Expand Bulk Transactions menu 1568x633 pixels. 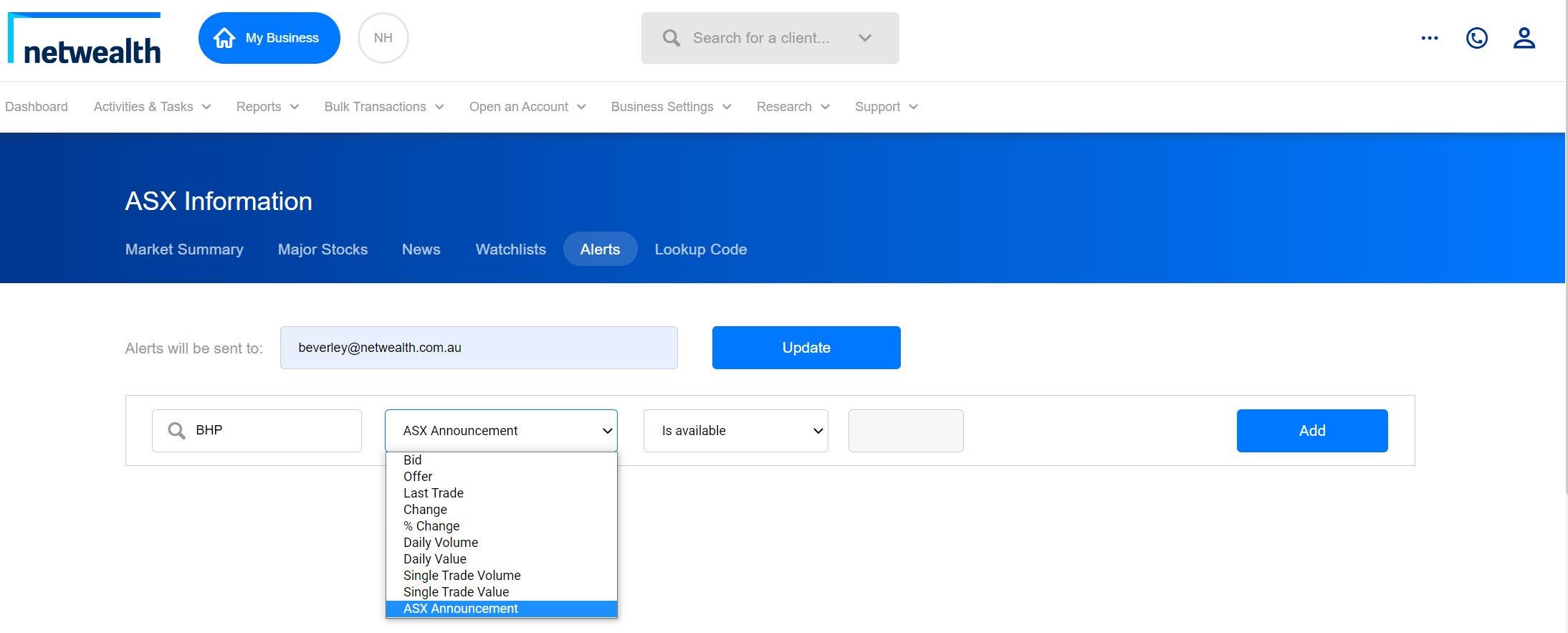click(384, 107)
